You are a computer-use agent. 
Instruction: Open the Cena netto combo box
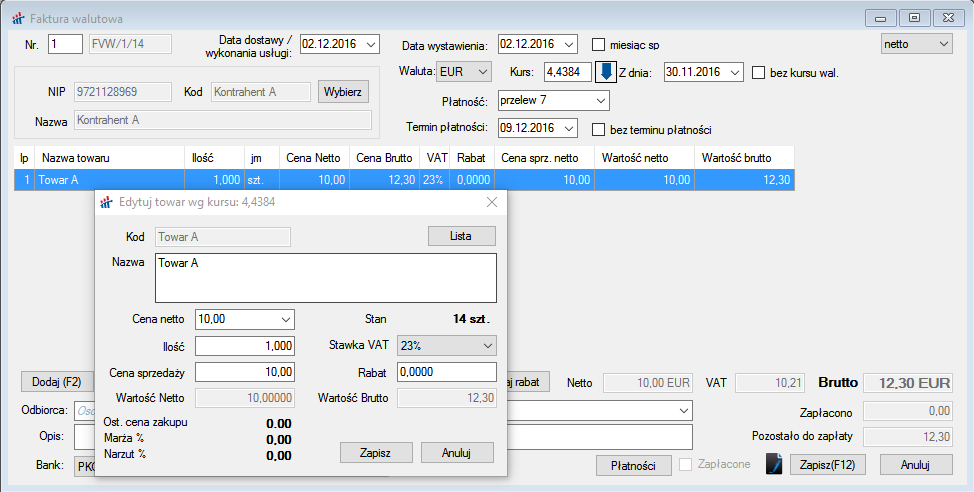285,319
